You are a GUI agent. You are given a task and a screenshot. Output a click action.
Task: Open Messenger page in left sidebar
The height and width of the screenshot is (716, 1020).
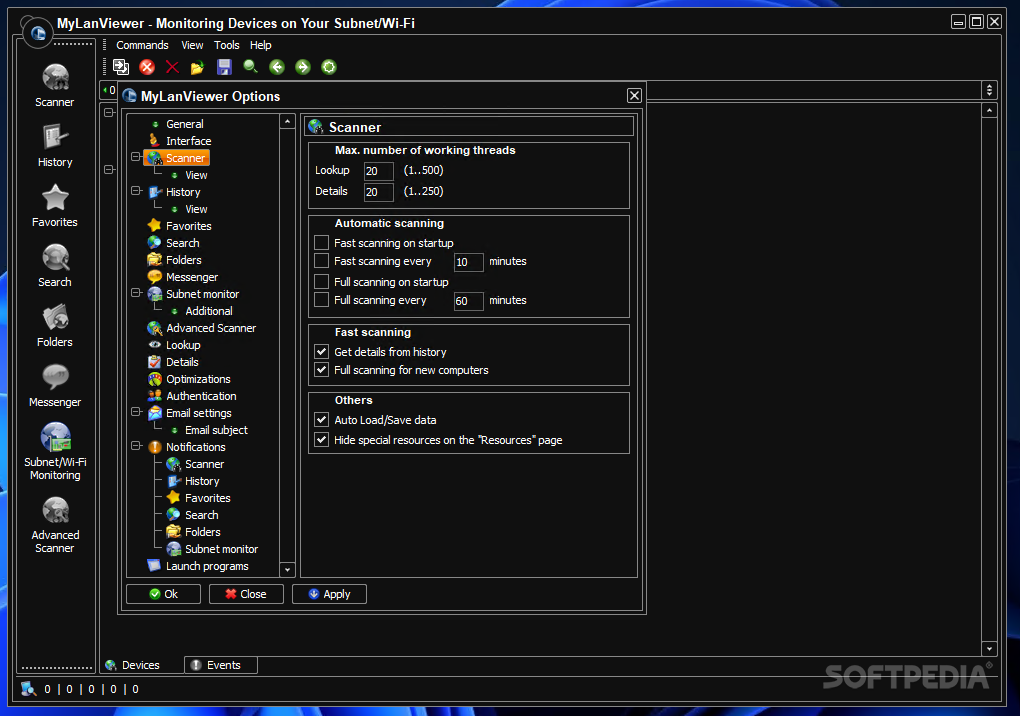pyautogui.click(x=55, y=386)
